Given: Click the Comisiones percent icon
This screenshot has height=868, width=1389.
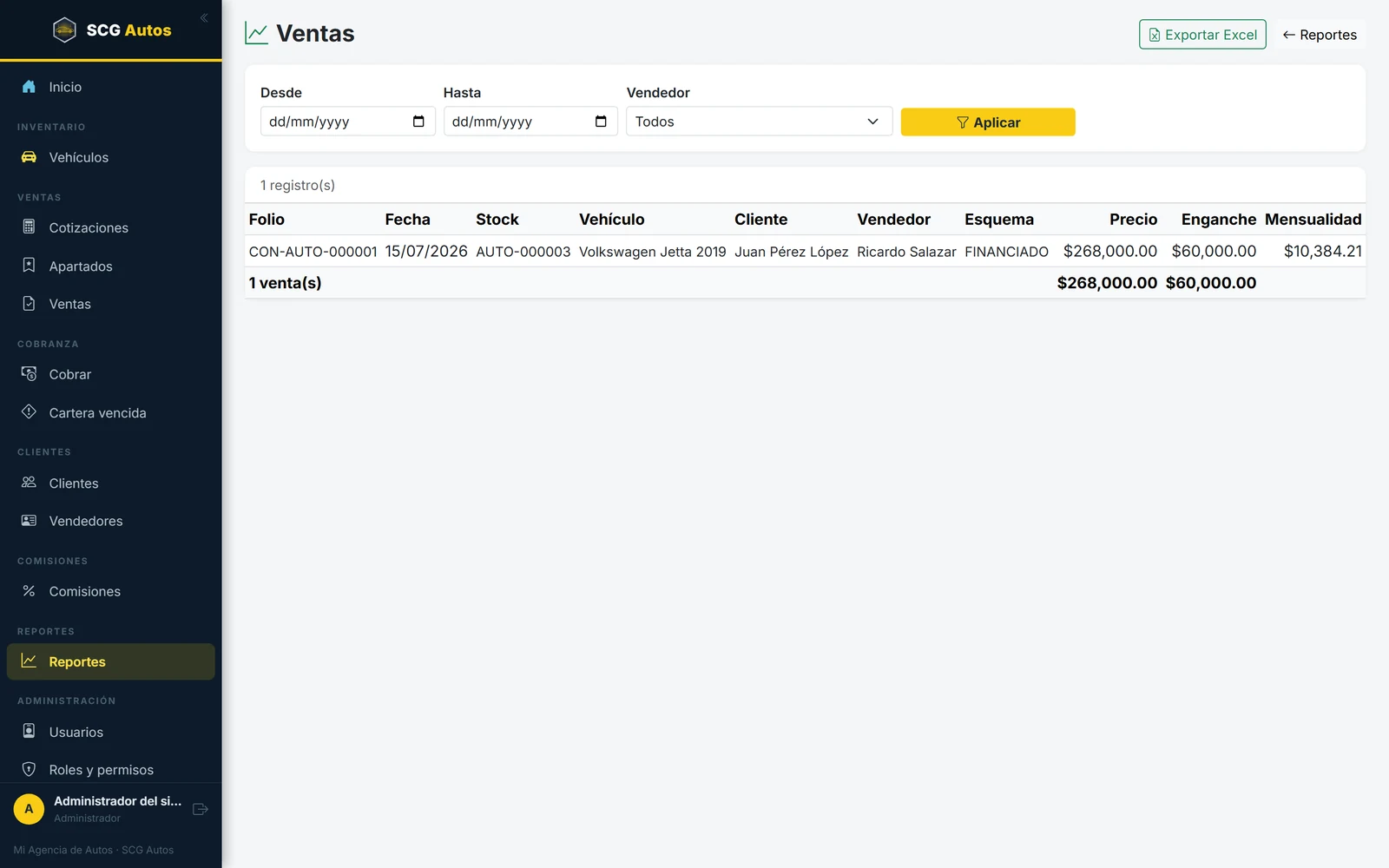Looking at the screenshot, I should click(29, 591).
